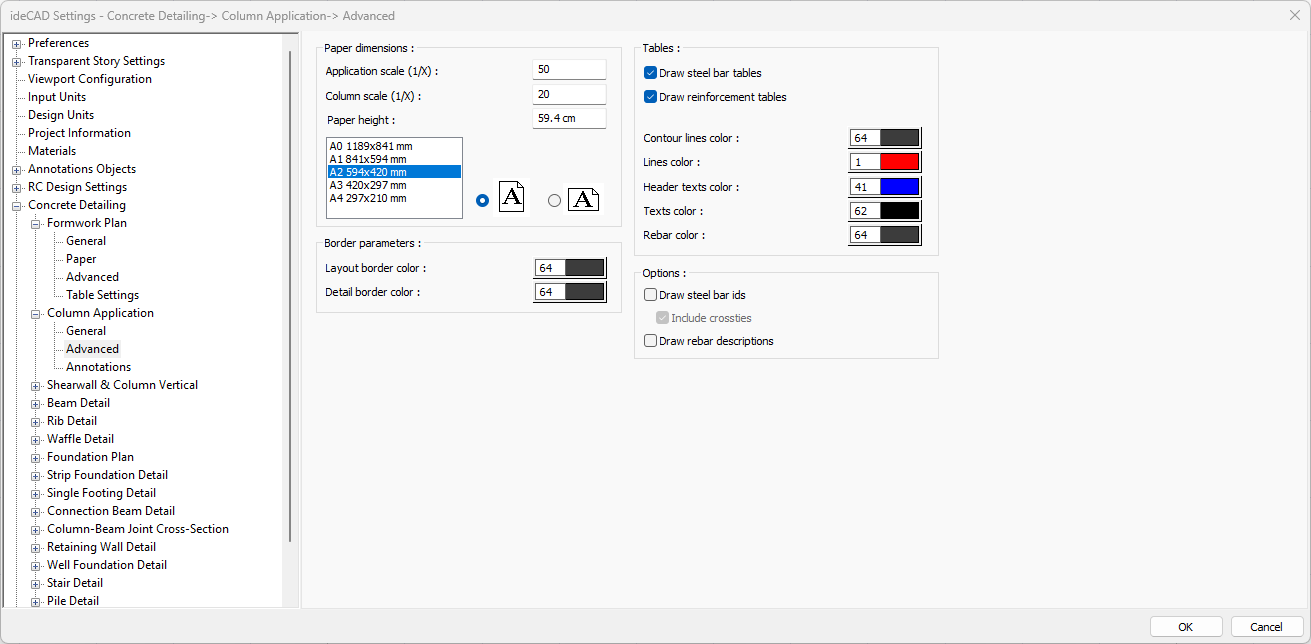This screenshot has width=1311, height=644.
Task: Choose A3 420x297 mm paper size
Action: [368, 185]
